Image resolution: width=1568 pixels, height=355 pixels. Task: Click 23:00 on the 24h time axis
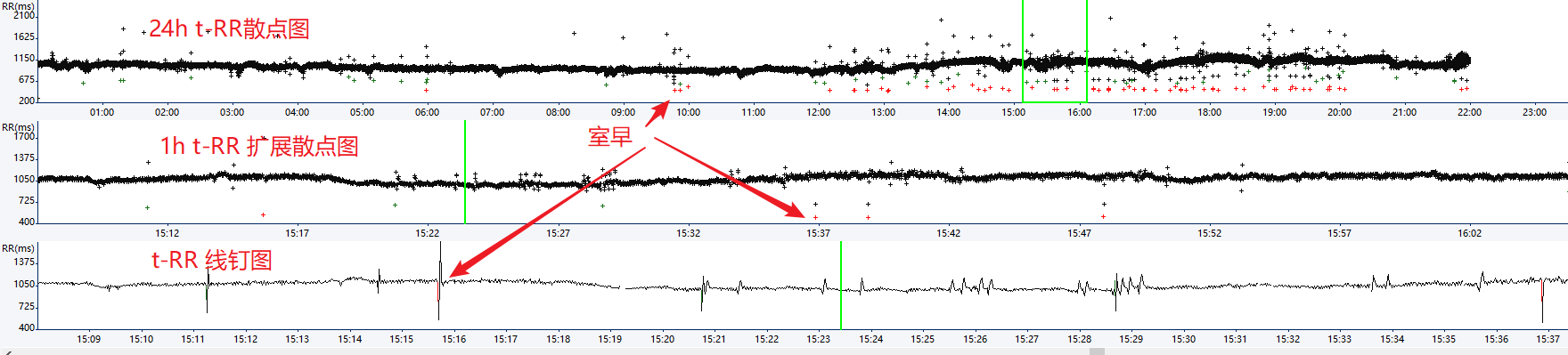tap(1535, 112)
